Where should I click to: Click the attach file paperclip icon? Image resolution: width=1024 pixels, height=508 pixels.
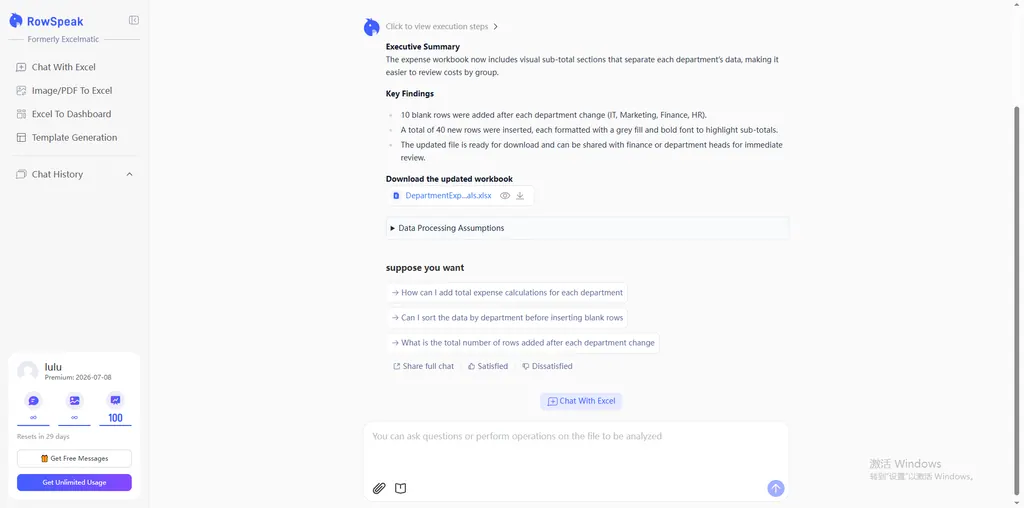[x=379, y=489]
